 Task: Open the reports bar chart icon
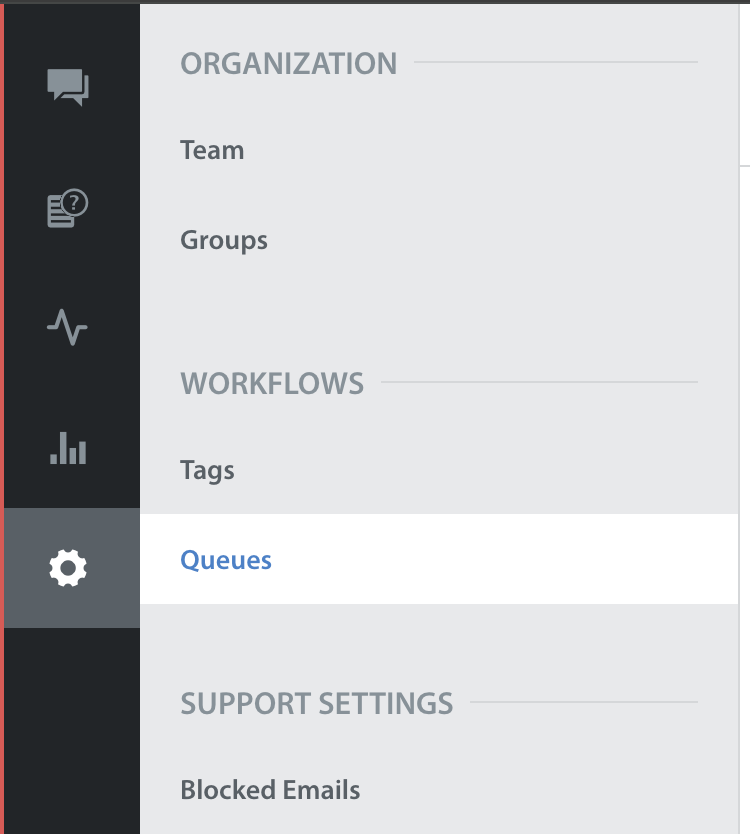coord(68,448)
